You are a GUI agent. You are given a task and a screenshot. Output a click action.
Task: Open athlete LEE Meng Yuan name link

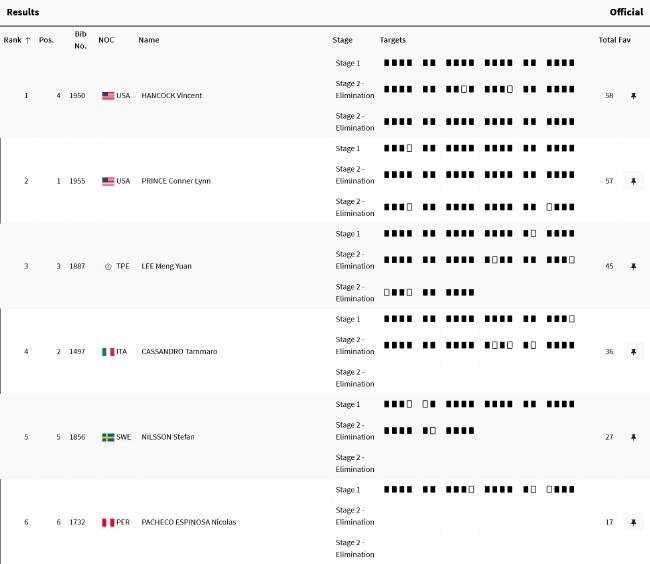pos(166,266)
